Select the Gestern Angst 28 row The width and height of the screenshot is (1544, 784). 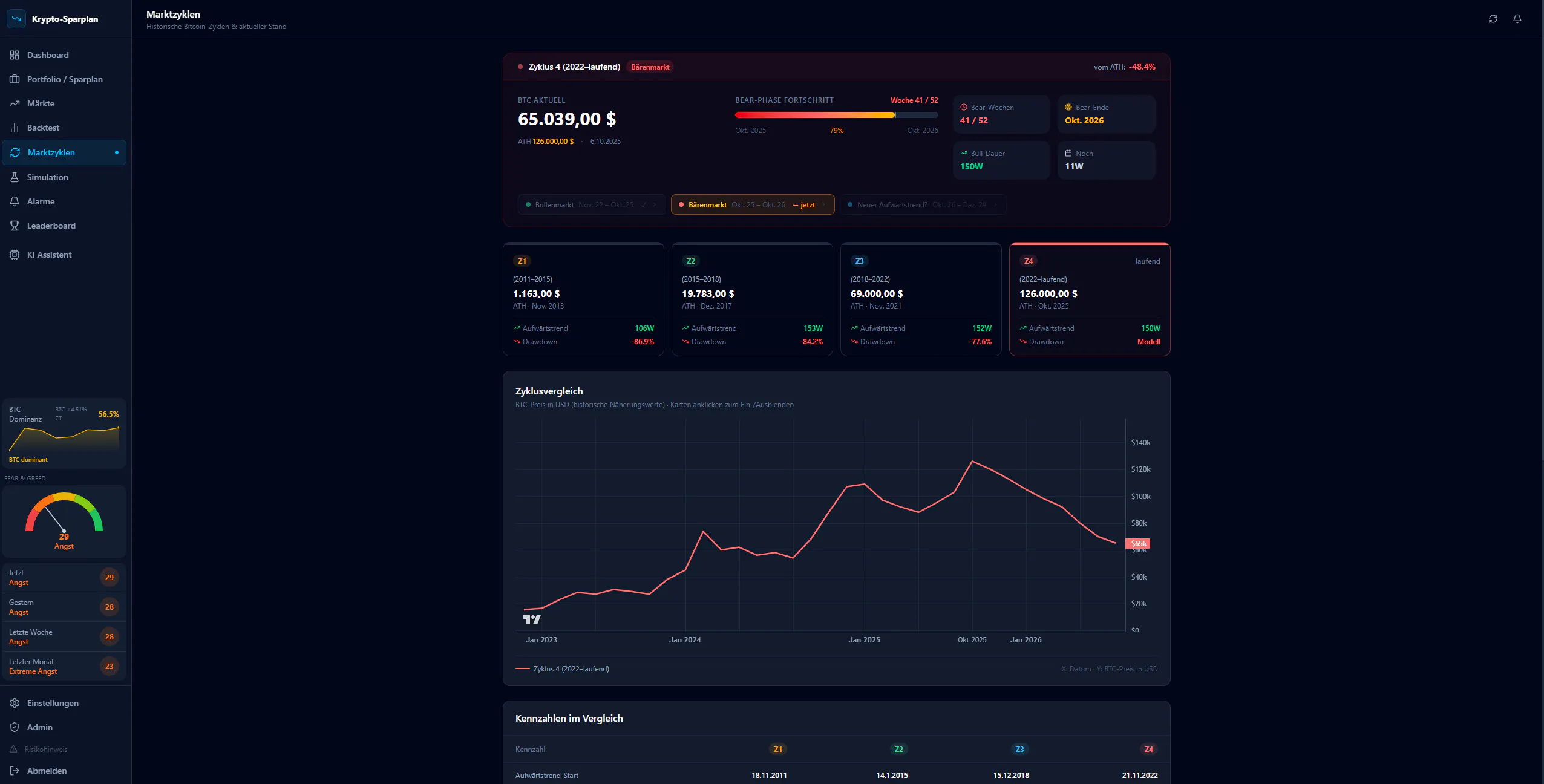click(64, 607)
